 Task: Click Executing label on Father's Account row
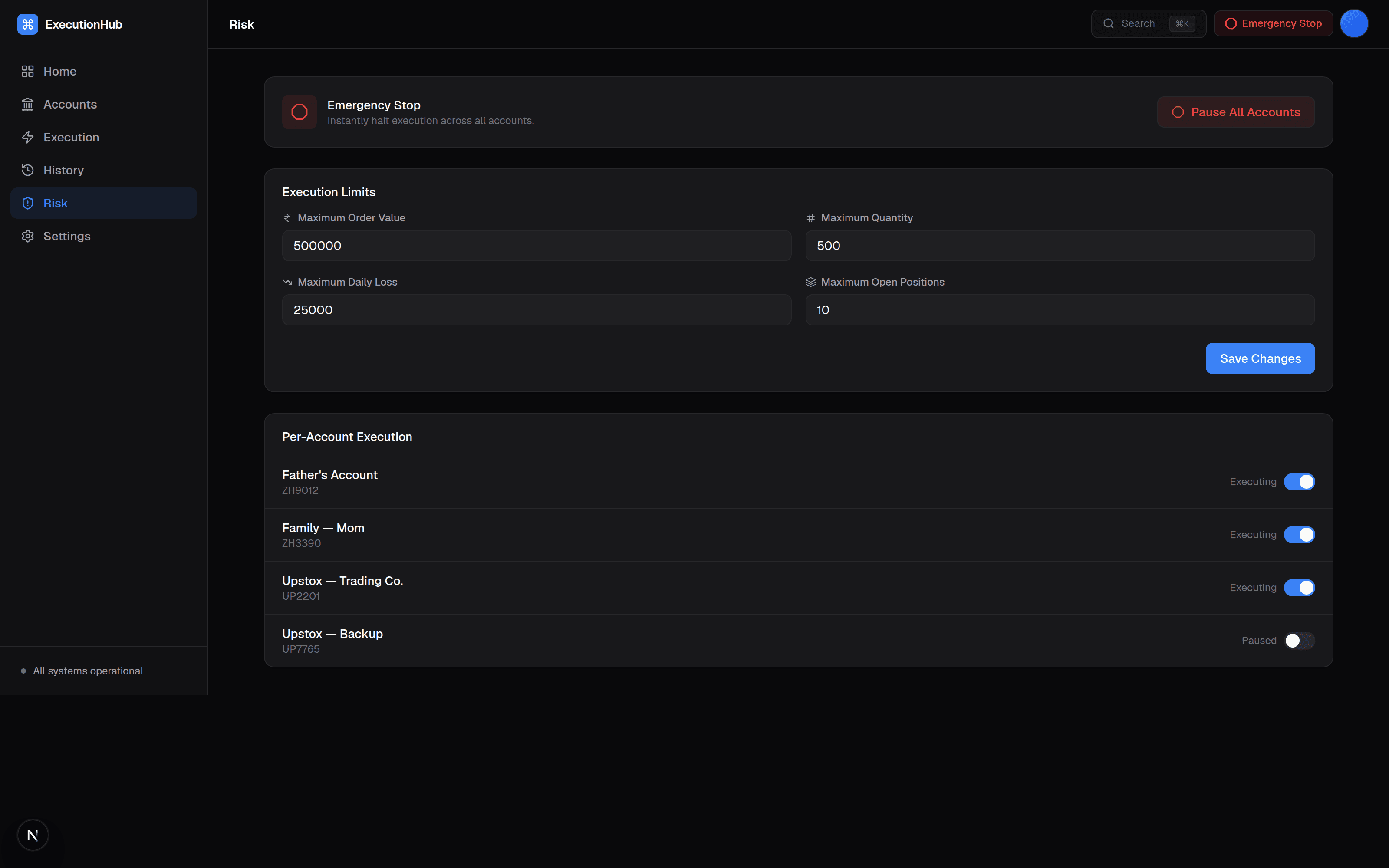[1253, 482]
